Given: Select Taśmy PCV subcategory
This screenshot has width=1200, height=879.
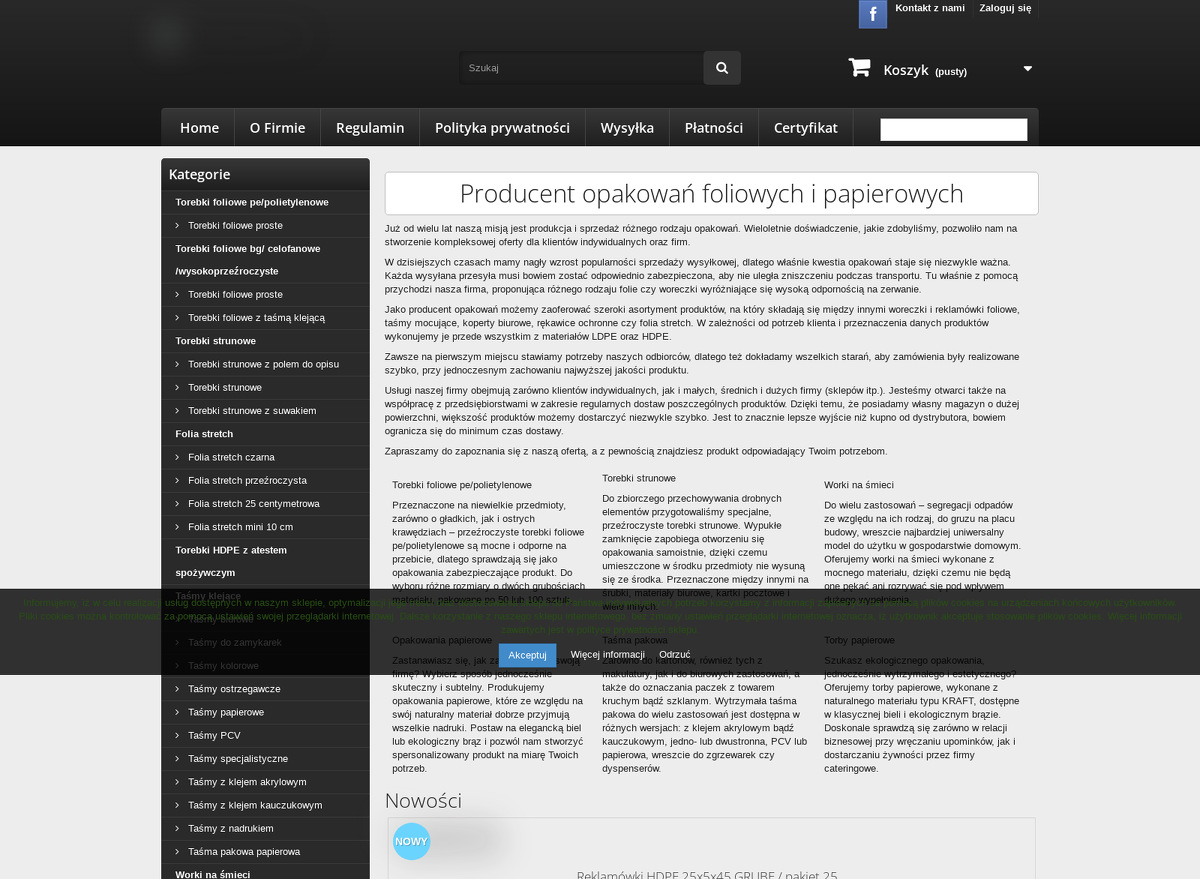Looking at the screenshot, I should point(214,735).
